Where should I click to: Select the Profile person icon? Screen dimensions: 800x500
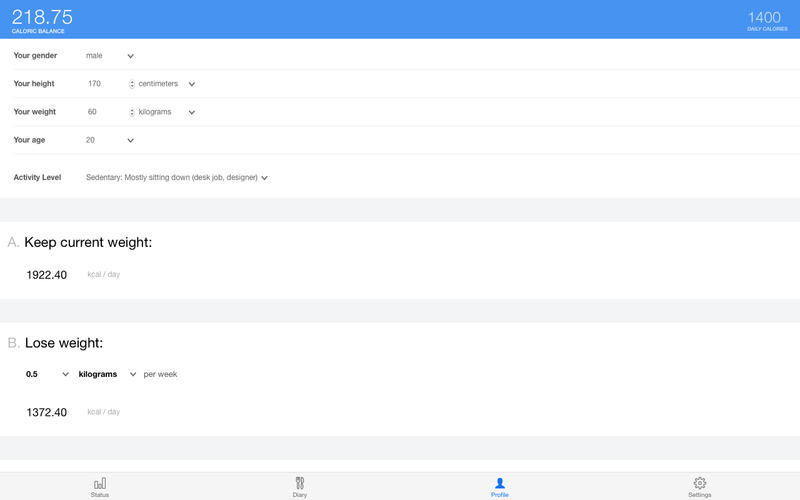[500, 483]
